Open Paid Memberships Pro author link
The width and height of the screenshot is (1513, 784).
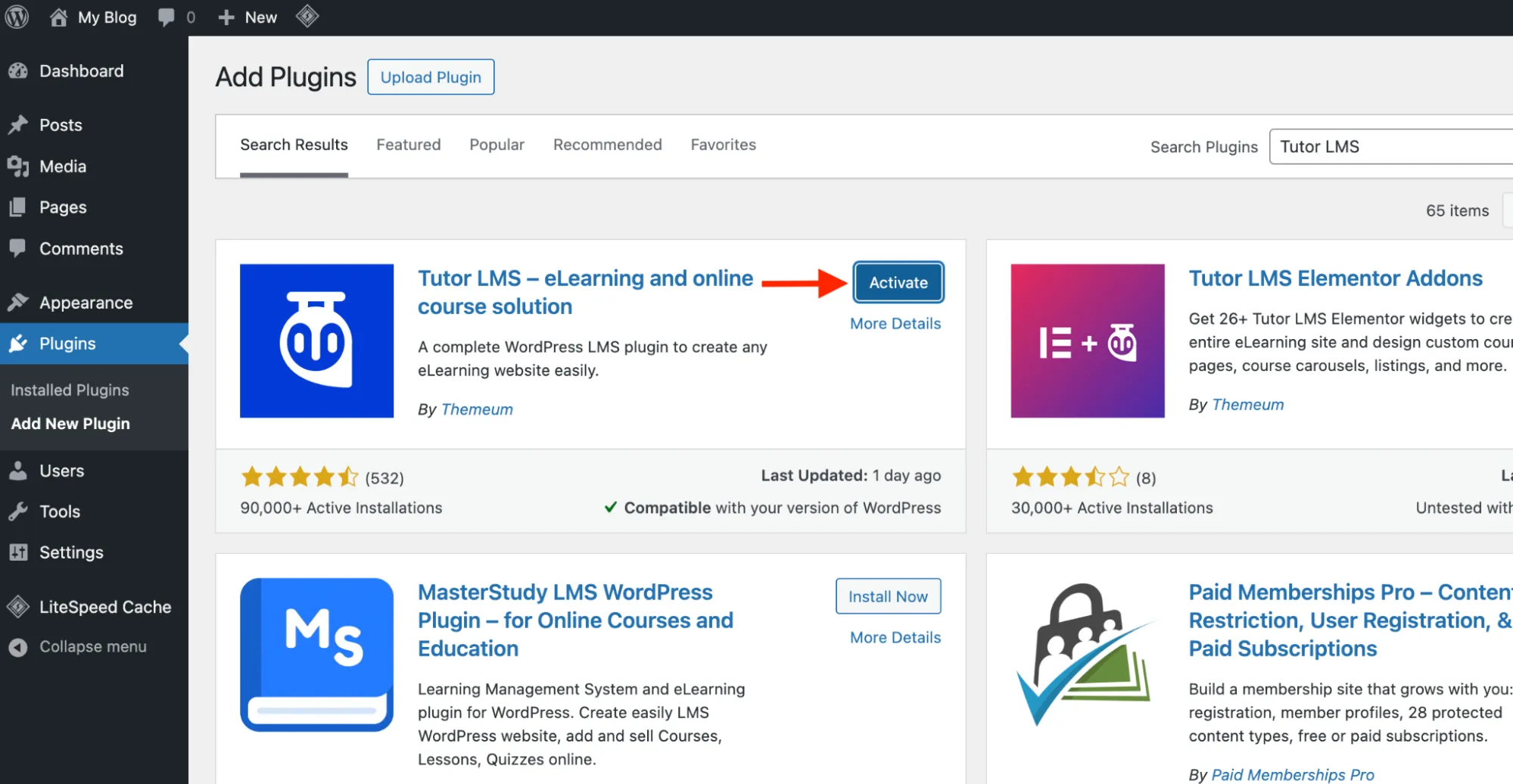pyautogui.click(x=1293, y=775)
